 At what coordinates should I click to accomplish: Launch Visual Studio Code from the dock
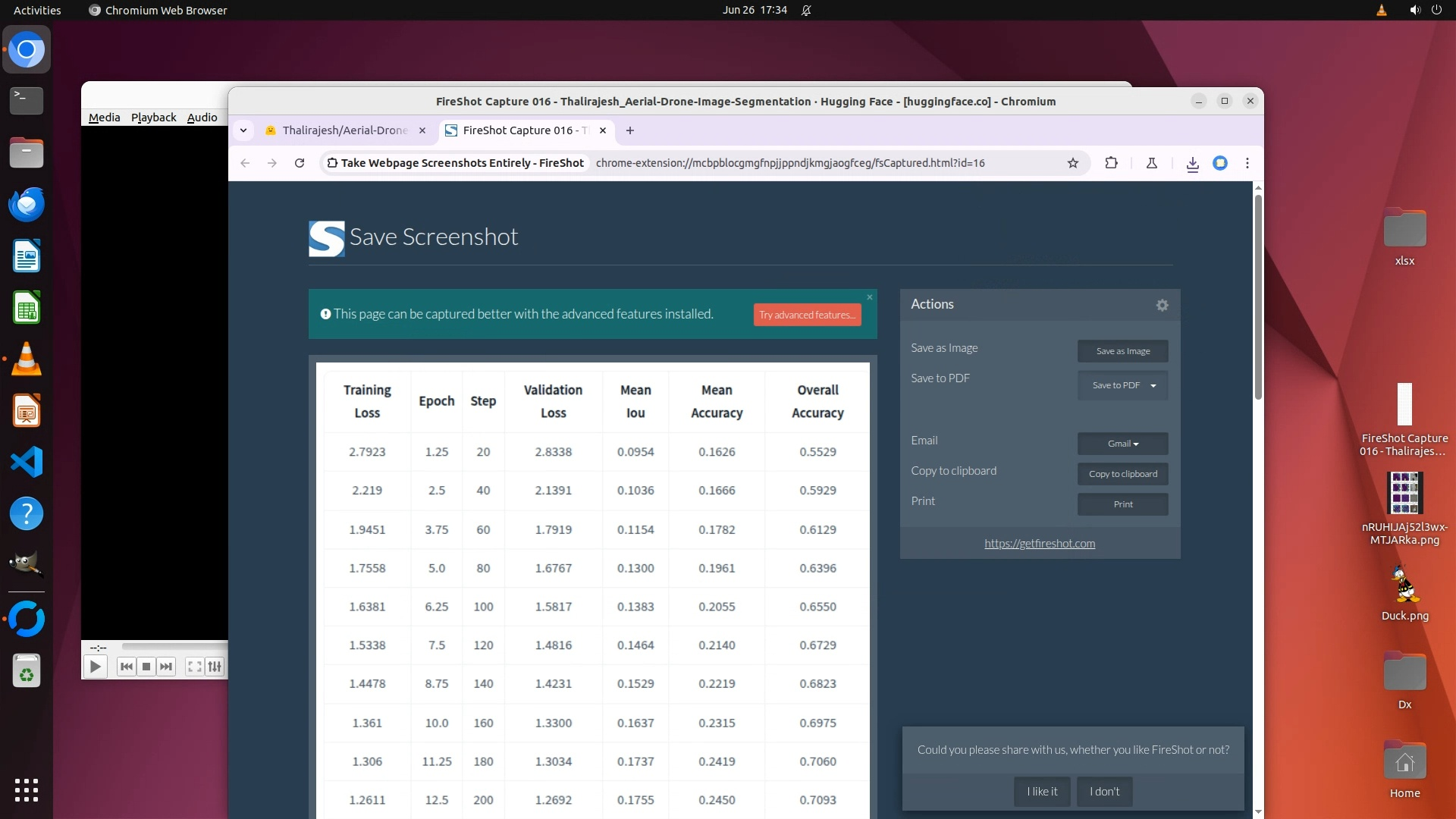coord(27,462)
